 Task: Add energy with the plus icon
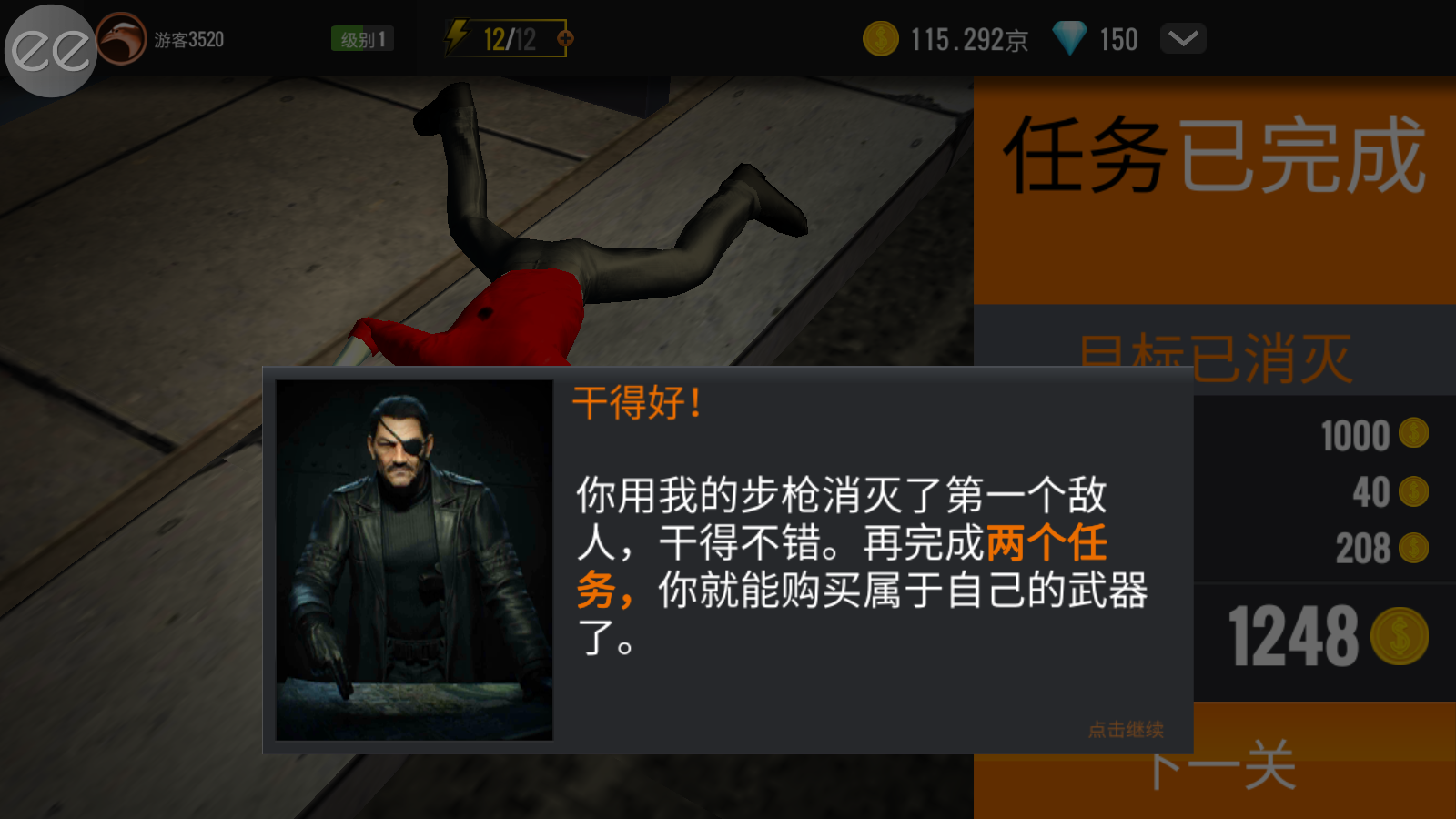click(565, 38)
